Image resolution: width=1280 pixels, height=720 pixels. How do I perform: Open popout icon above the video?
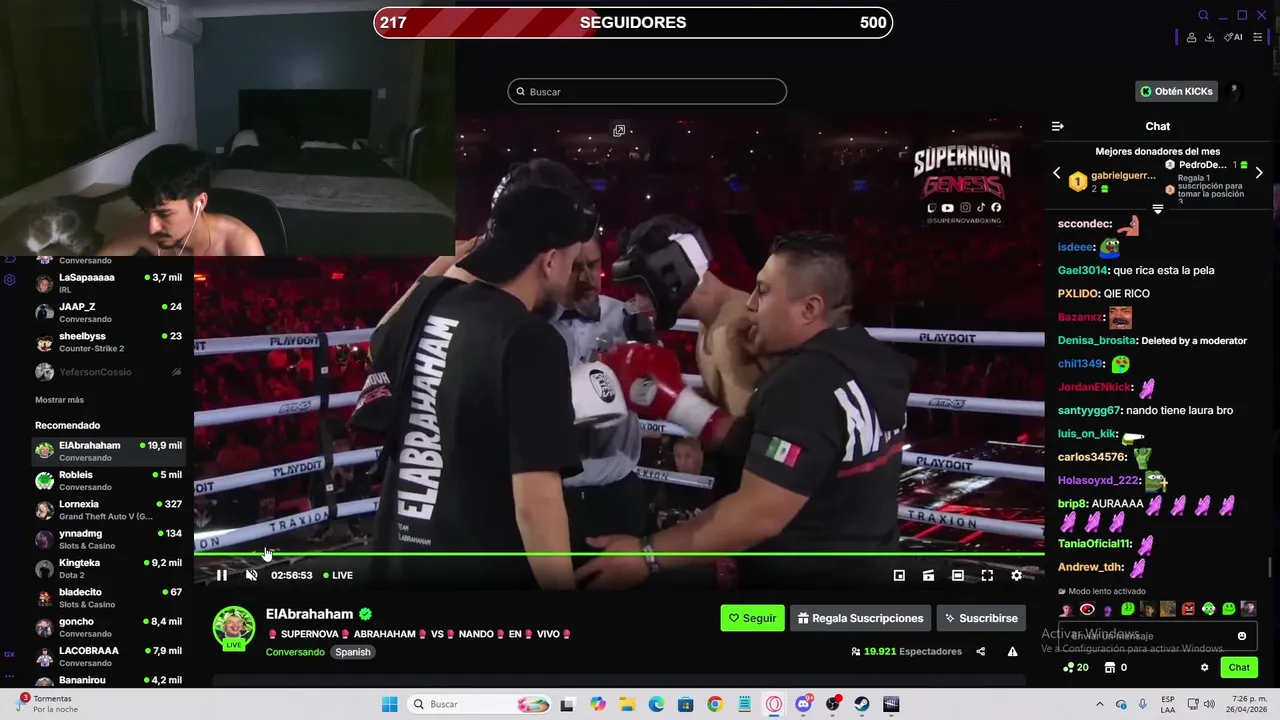click(619, 130)
